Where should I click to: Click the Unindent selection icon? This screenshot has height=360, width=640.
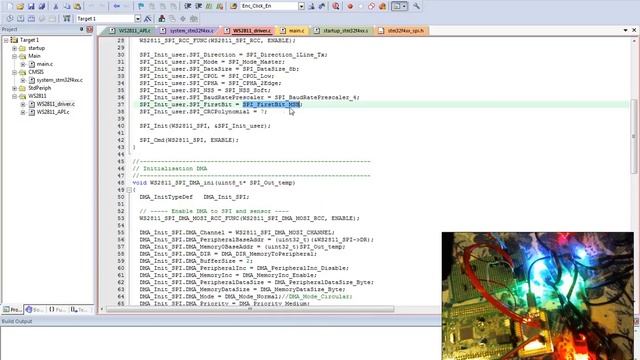[198, 6]
